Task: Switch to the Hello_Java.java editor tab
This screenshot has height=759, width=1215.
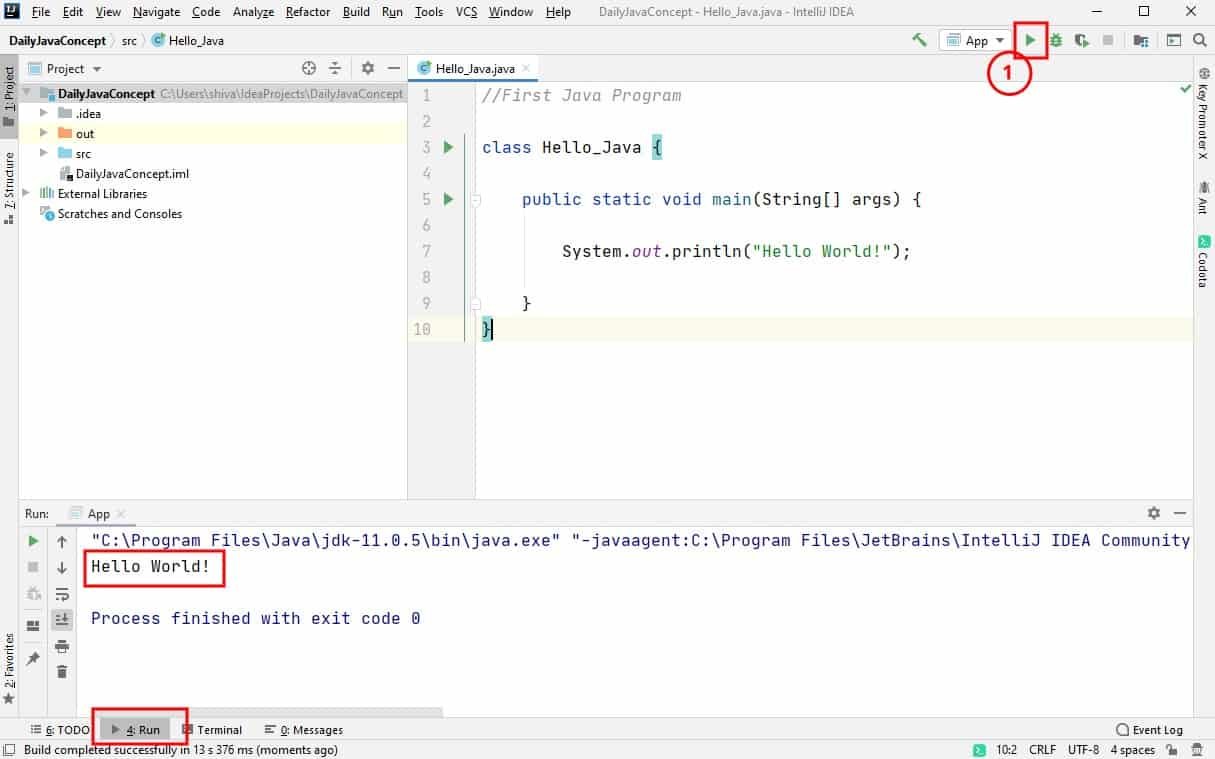Action: (474, 68)
